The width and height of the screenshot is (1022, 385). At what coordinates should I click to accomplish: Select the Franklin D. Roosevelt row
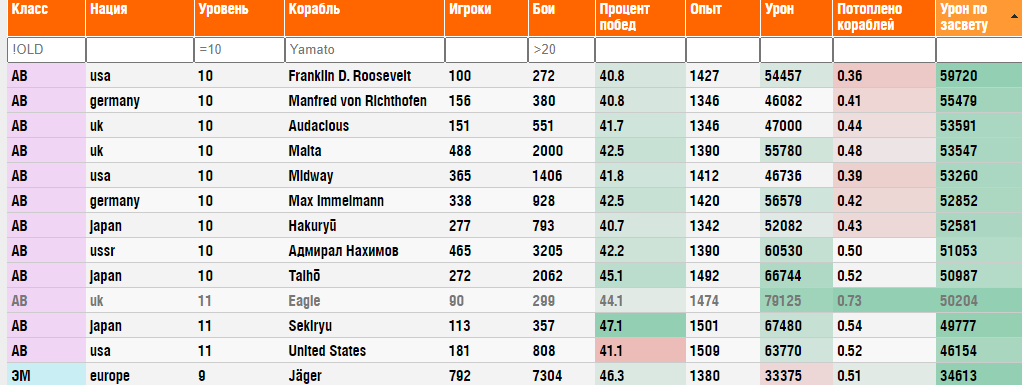tap(515, 76)
